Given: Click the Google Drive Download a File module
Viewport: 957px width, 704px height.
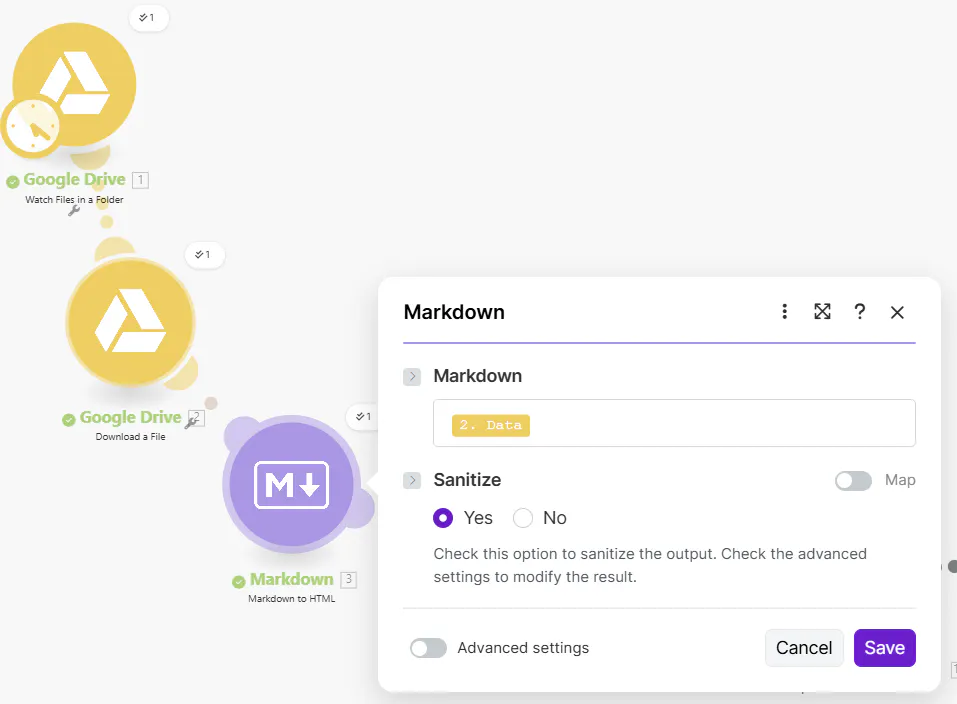Looking at the screenshot, I should point(130,322).
